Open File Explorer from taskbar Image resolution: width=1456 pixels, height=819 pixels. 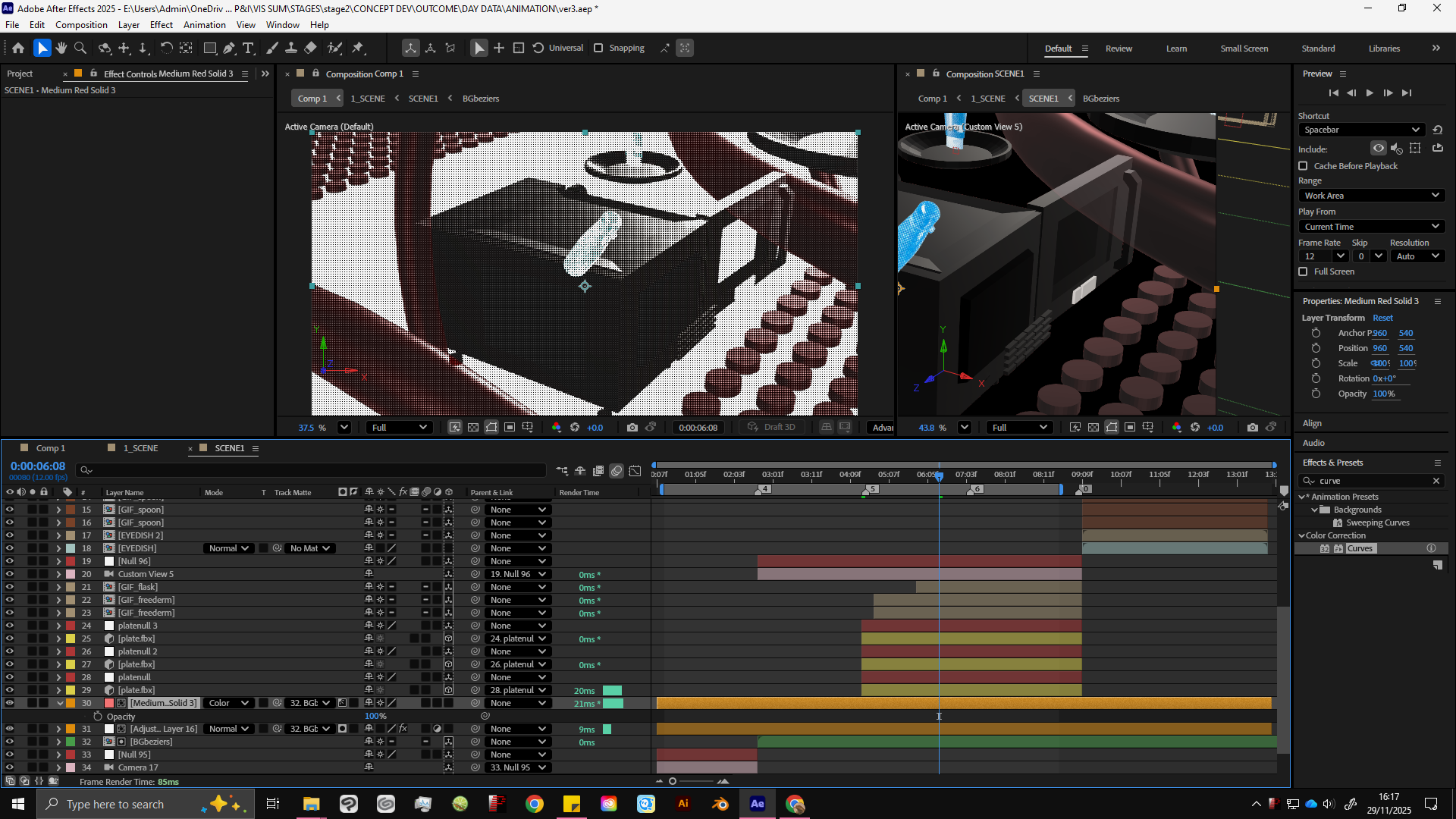[312, 804]
